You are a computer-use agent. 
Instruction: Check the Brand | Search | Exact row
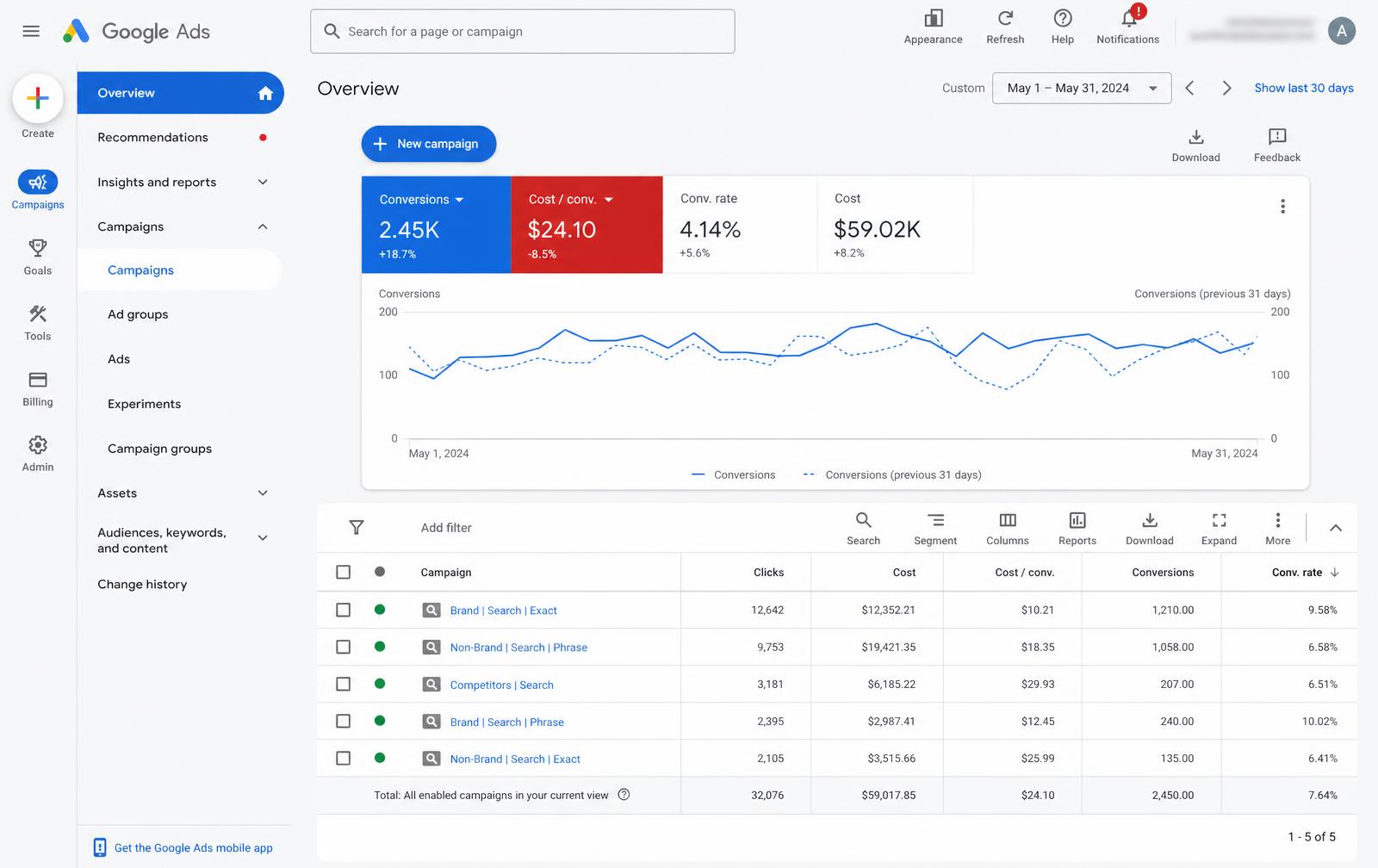(x=344, y=610)
